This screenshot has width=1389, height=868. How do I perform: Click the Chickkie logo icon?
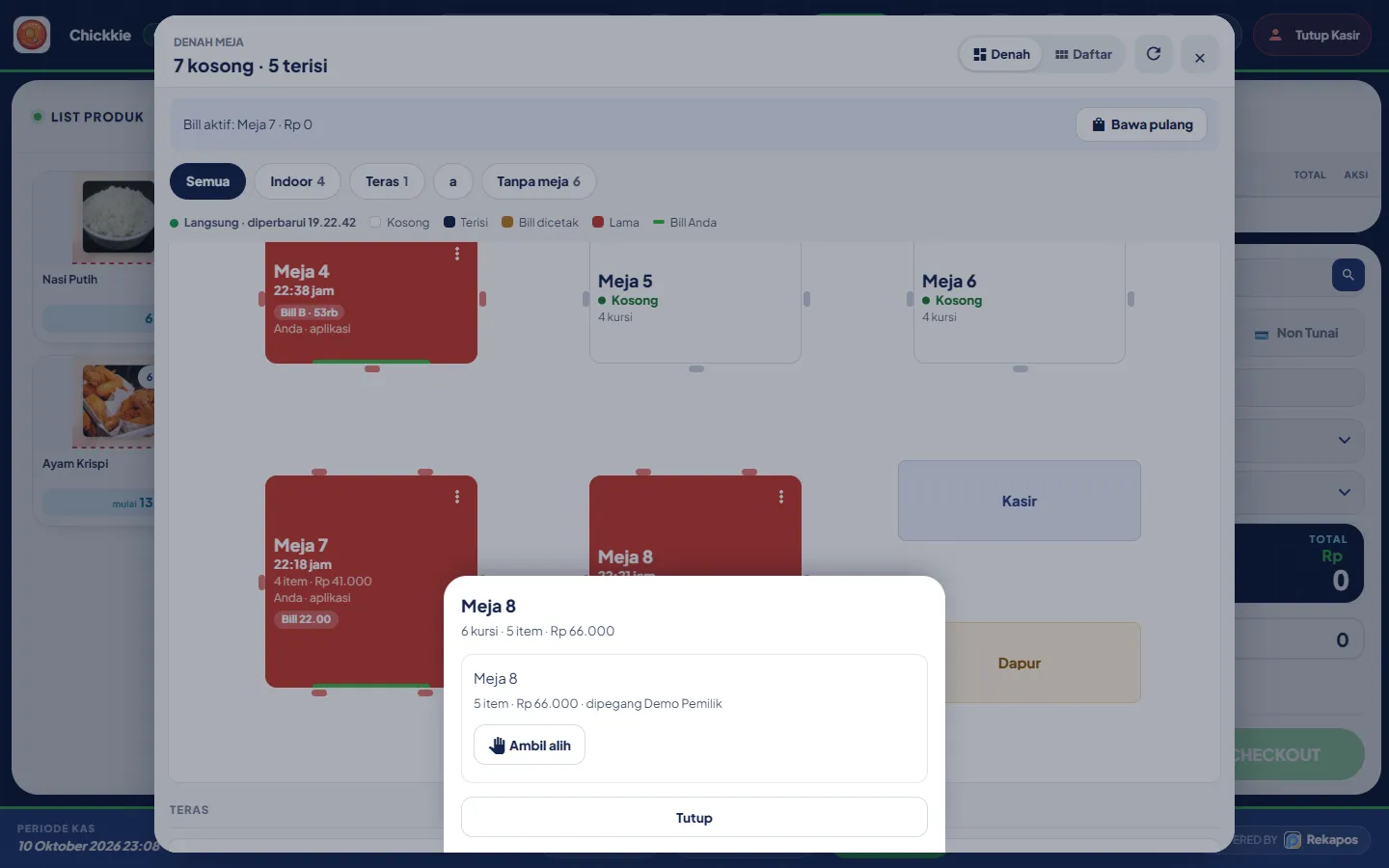click(32, 35)
